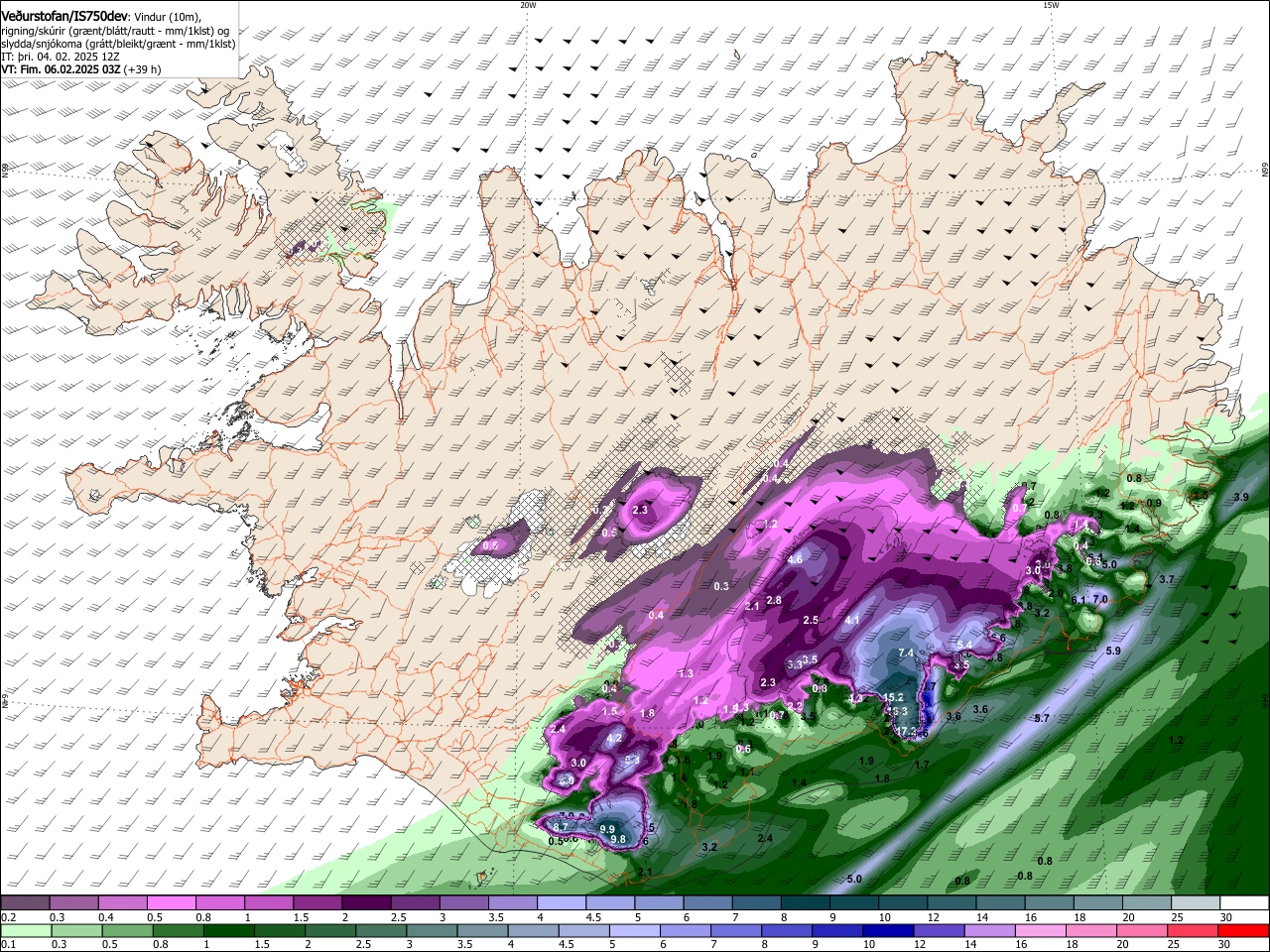
Task: Select the bright pink 0.5 swatch in upper legend
Action: [171, 903]
